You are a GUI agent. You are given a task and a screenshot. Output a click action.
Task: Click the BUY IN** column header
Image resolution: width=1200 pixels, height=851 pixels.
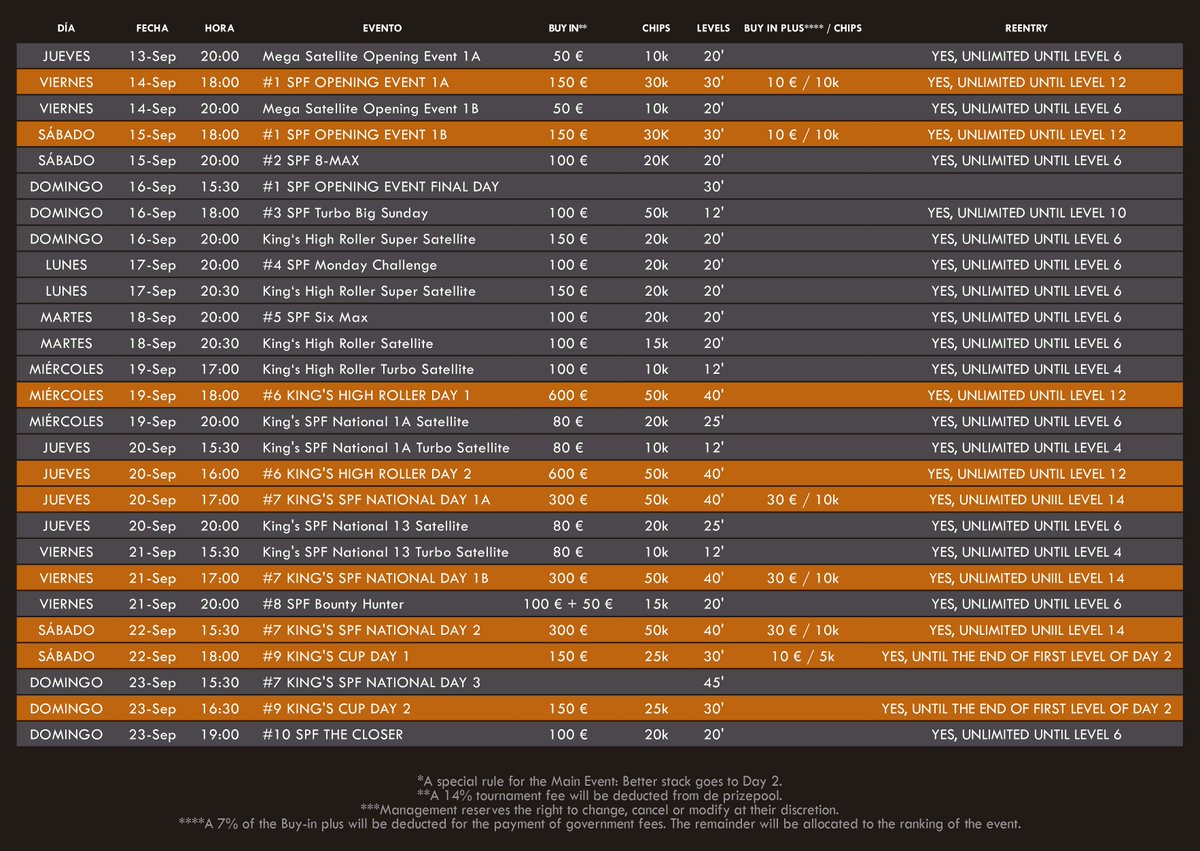tap(569, 29)
